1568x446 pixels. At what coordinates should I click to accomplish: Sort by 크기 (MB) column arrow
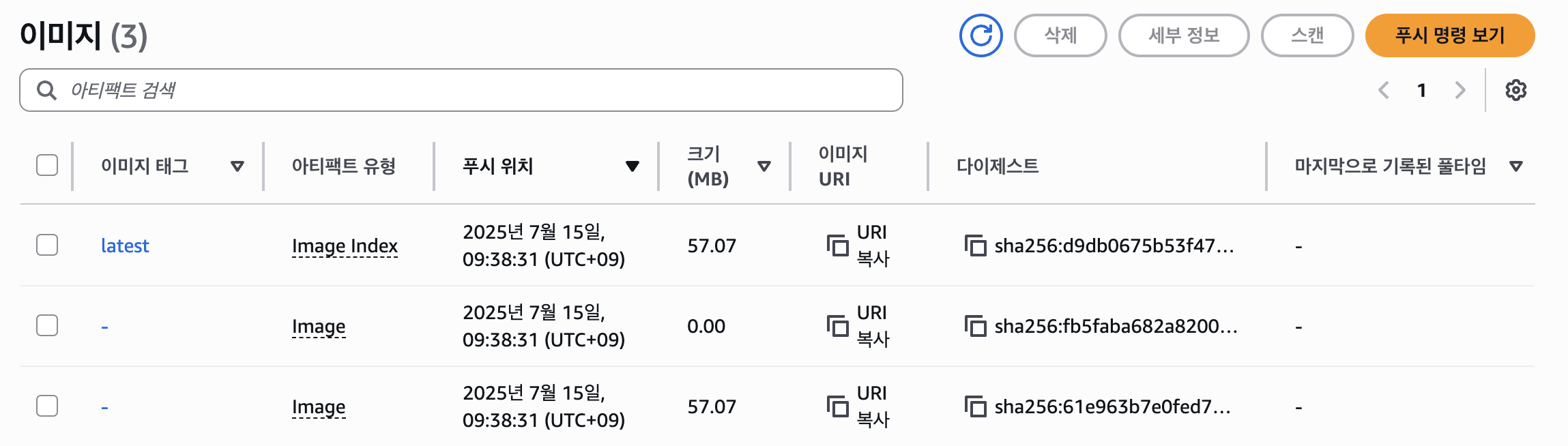[764, 166]
